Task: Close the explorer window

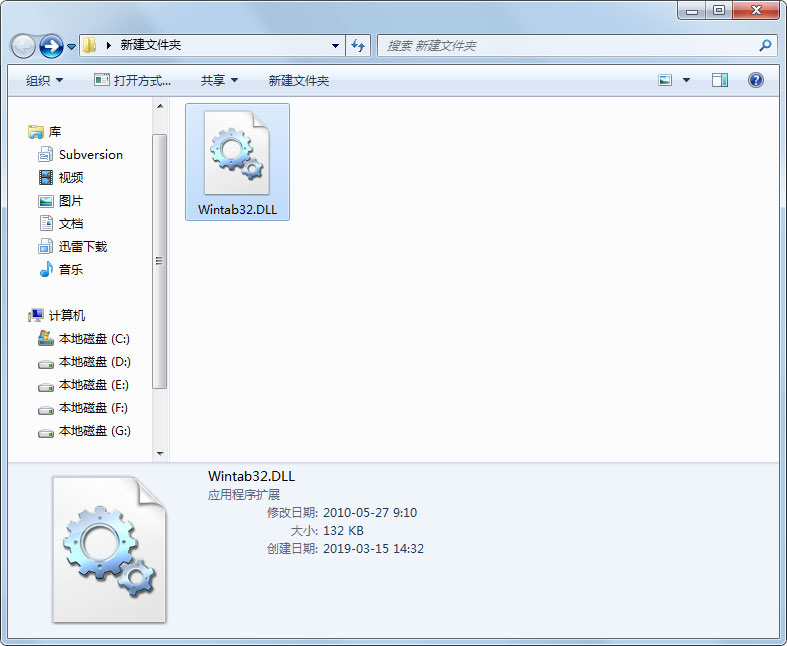Action: pyautogui.click(x=756, y=10)
